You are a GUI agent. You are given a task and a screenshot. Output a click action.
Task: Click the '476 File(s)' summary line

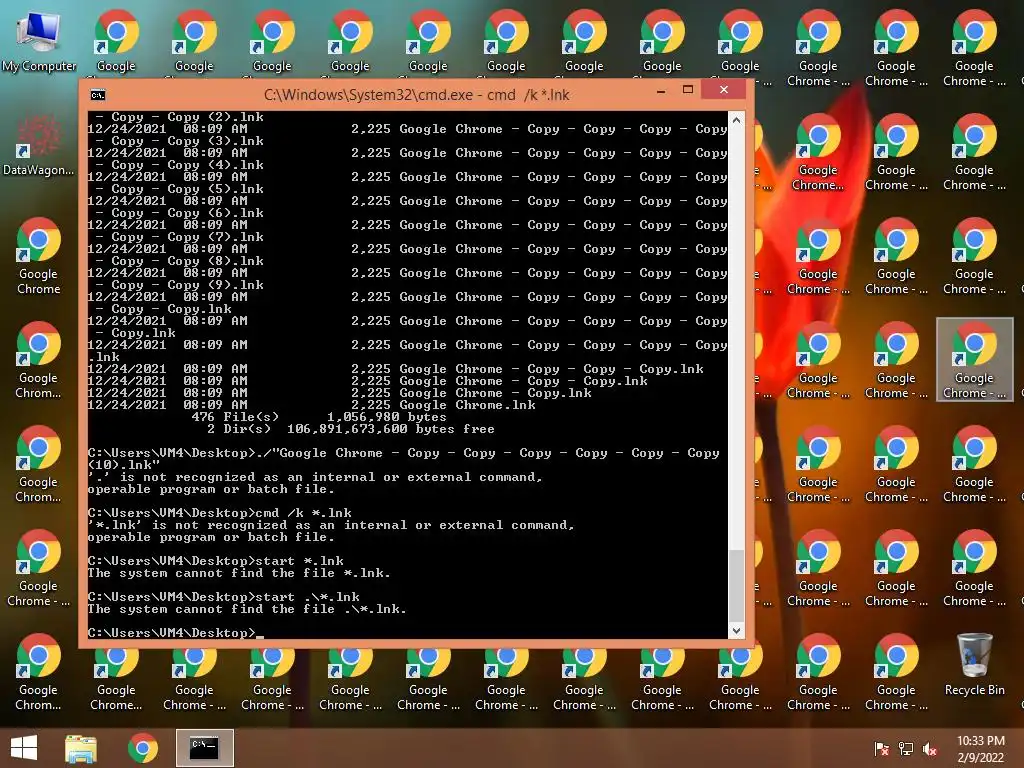(x=319, y=417)
